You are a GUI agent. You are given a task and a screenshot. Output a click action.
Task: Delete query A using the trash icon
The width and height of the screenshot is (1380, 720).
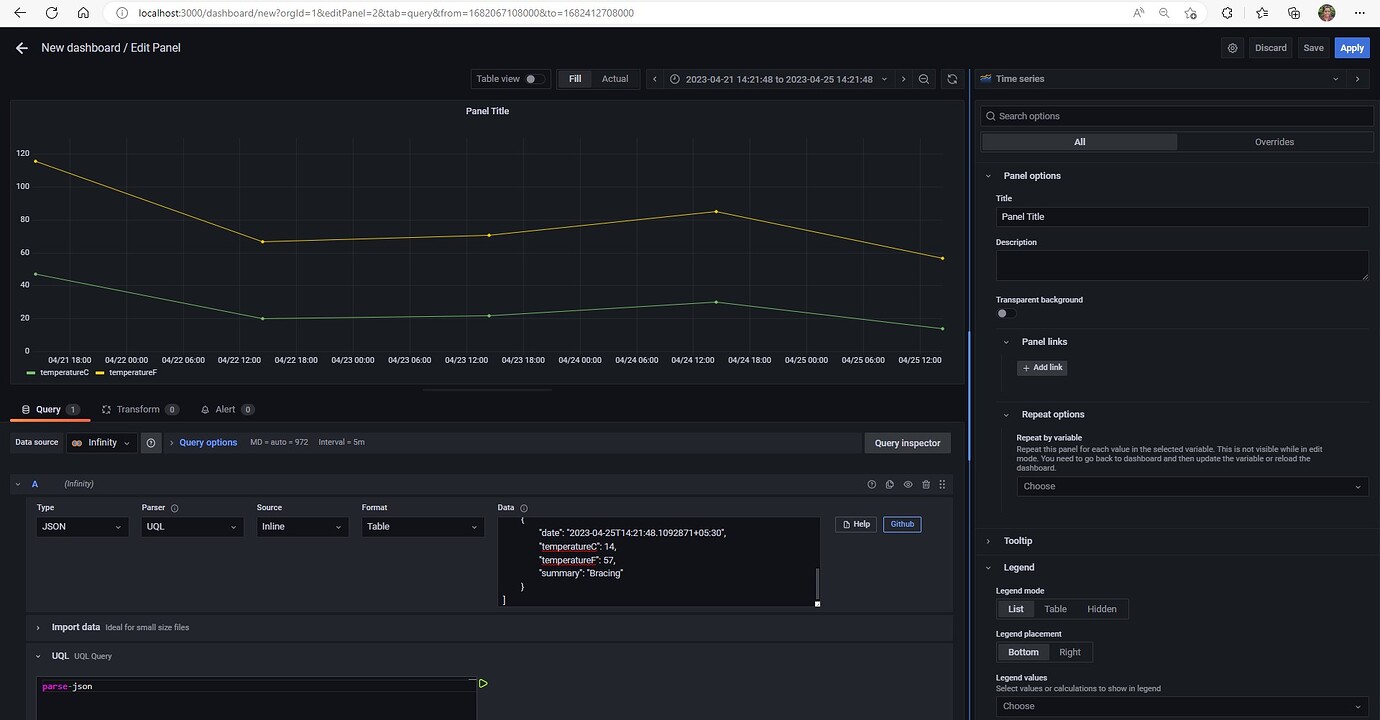(x=925, y=484)
